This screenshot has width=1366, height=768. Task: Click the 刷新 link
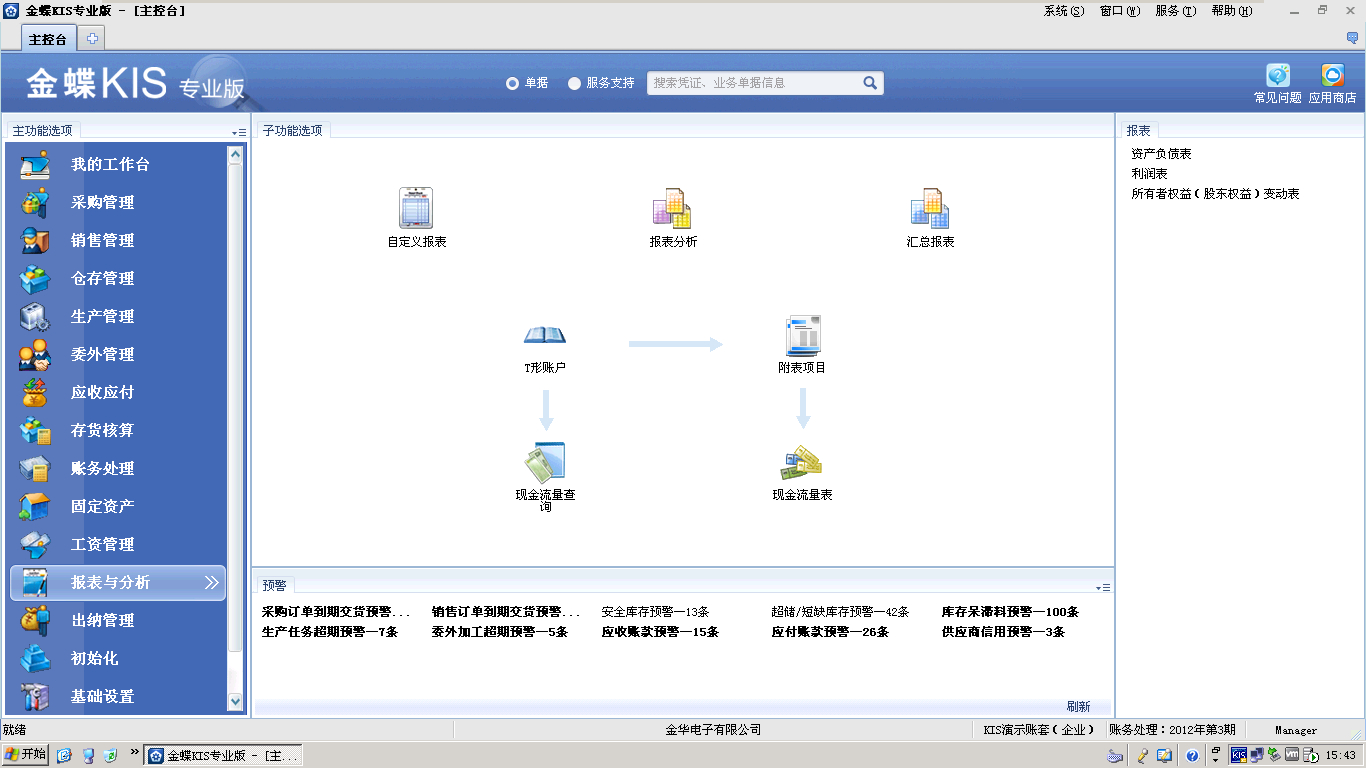(1078, 706)
